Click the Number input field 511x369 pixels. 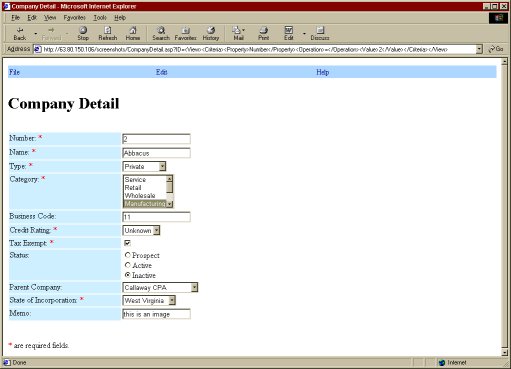point(156,139)
